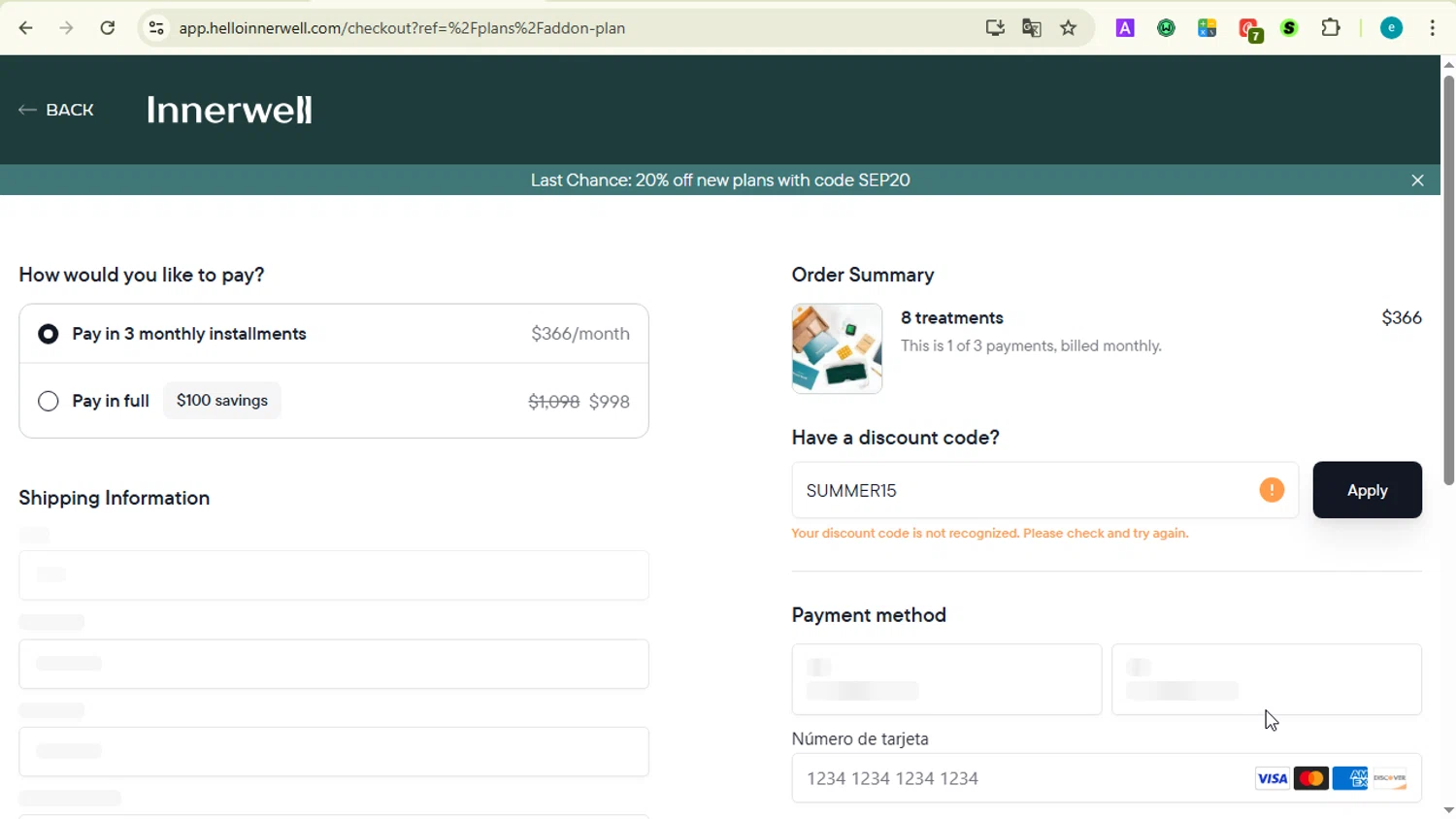Go back with the browser back arrow
1456x819 pixels.
point(26,28)
